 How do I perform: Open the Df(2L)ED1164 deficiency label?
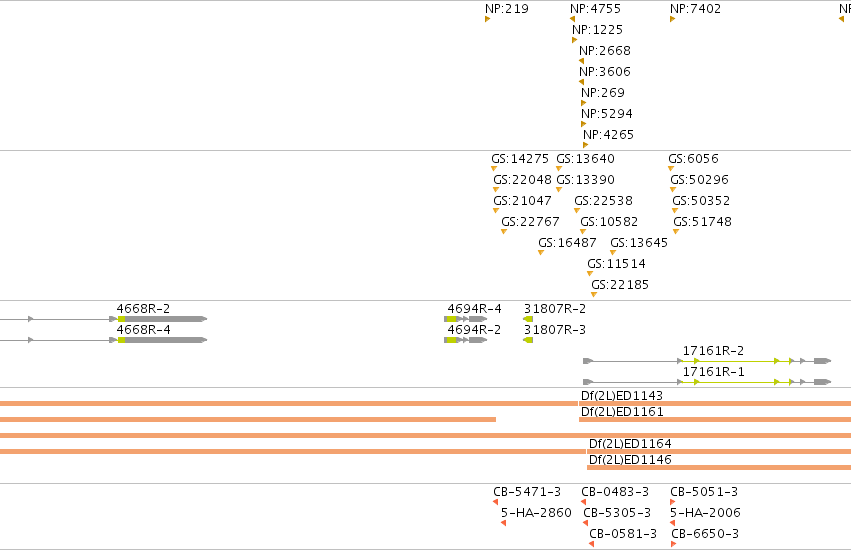click(630, 444)
